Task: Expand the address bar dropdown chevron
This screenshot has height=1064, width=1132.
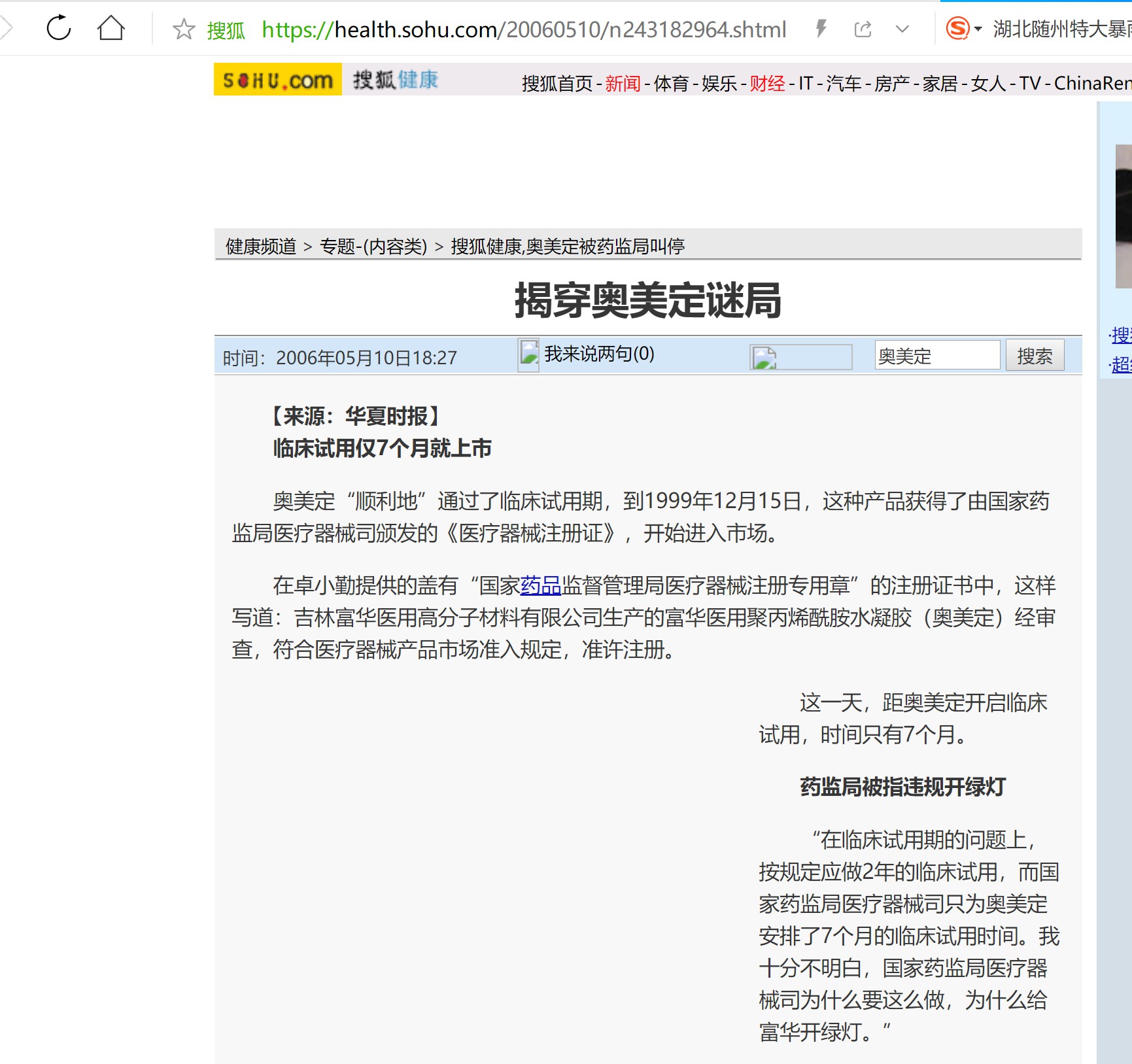Action: [902, 29]
